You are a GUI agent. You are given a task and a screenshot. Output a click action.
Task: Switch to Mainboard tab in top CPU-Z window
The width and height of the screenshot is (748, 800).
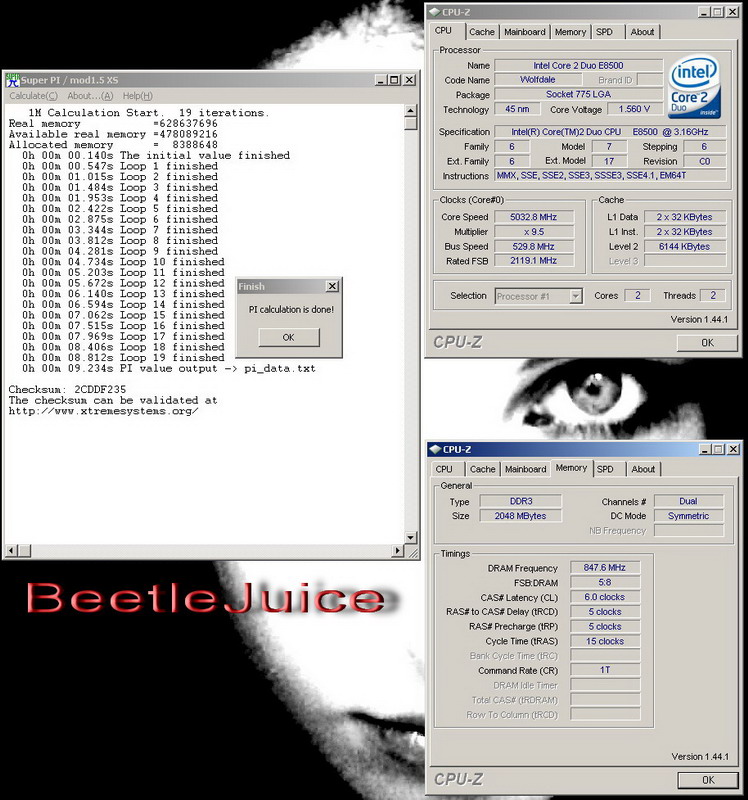click(525, 32)
